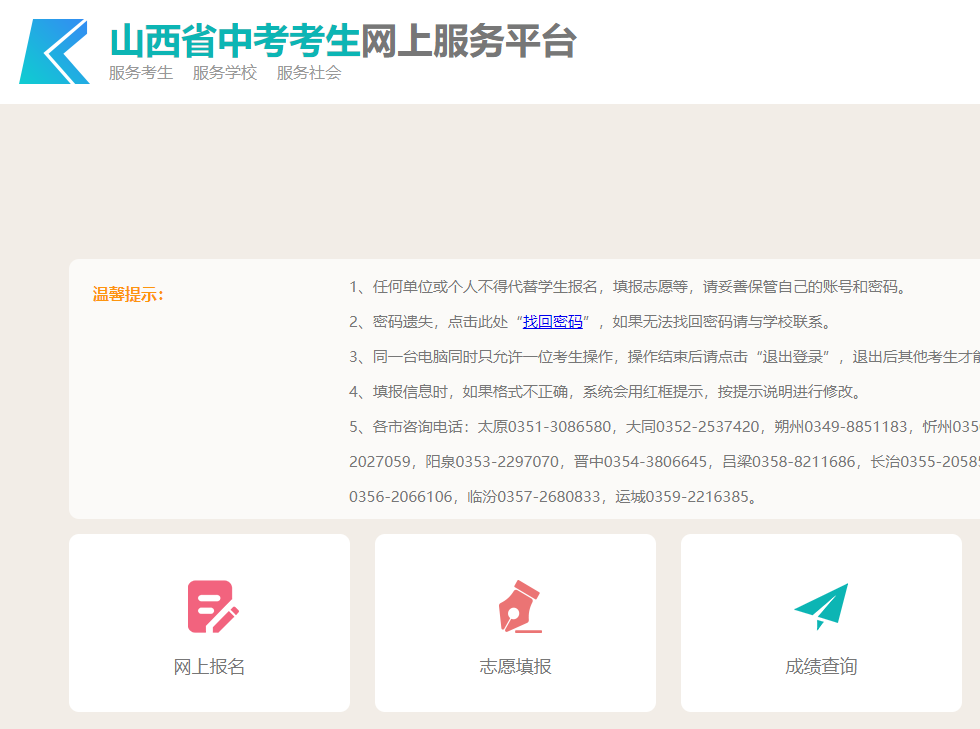Click the gray 网上服务平台 title text

click(468, 41)
